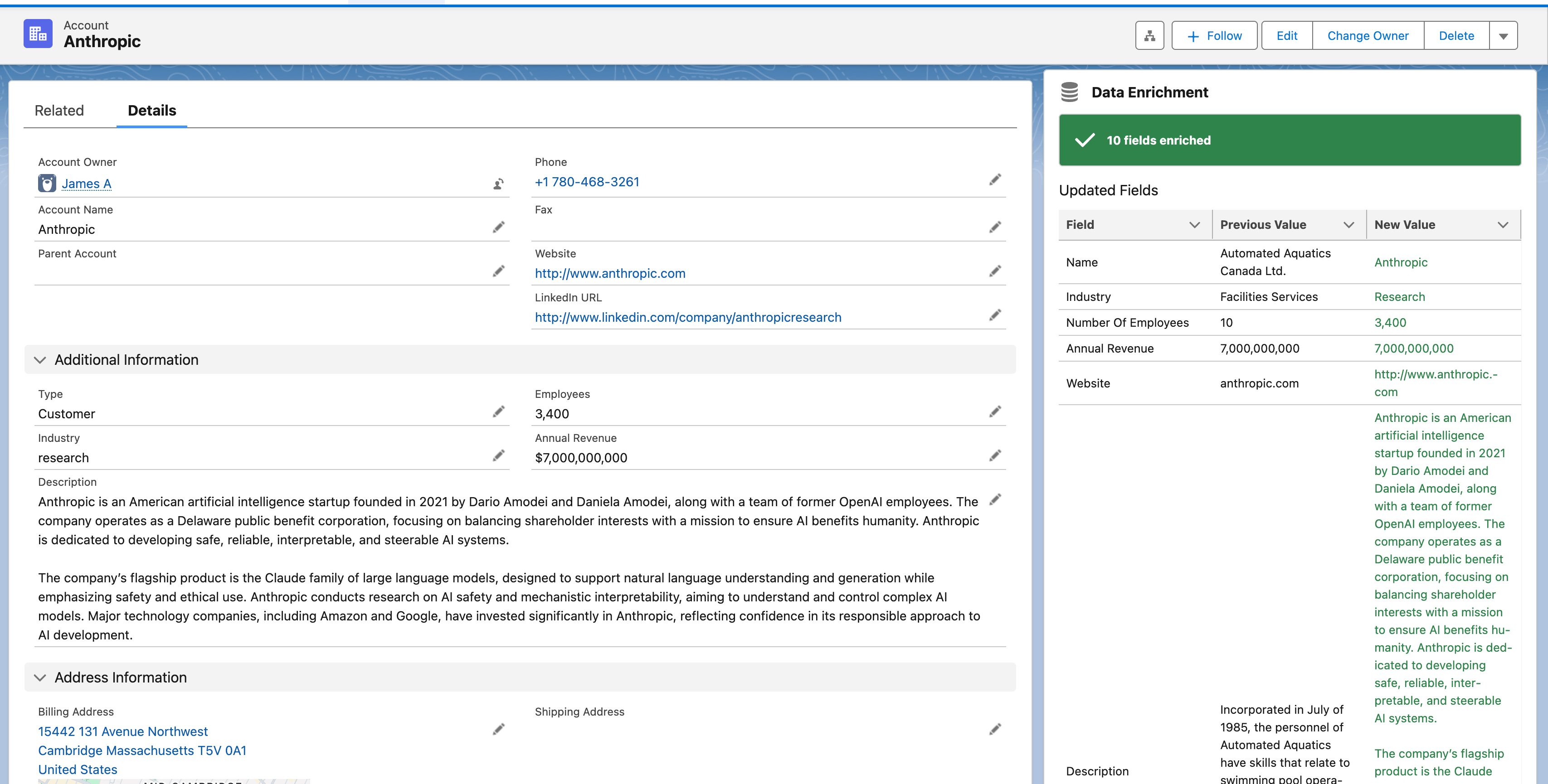Click the account hierarchy icon button
1548x784 pixels.
click(1149, 35)
